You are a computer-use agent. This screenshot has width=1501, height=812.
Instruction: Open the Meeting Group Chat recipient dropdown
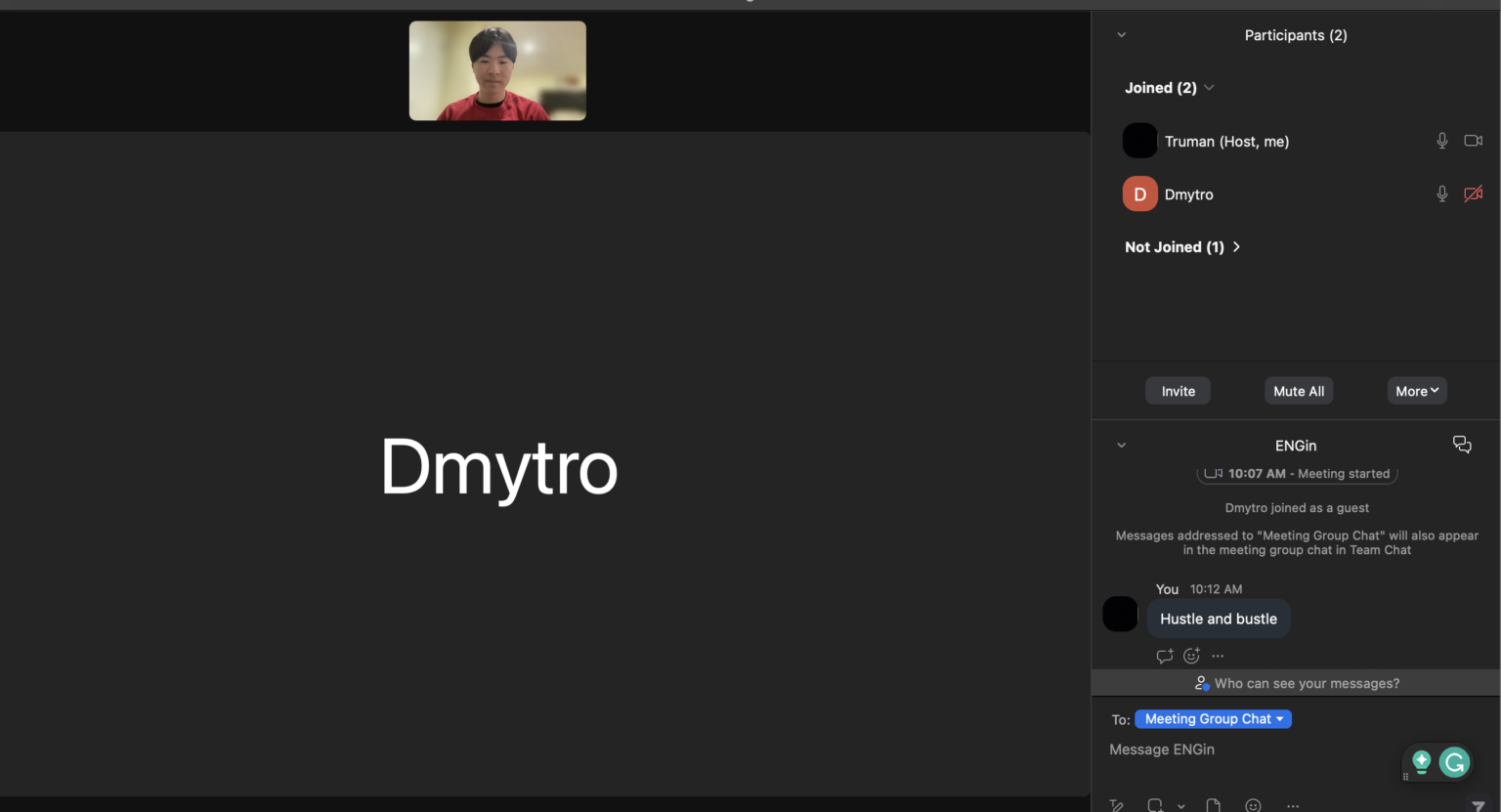point(1213,719)
